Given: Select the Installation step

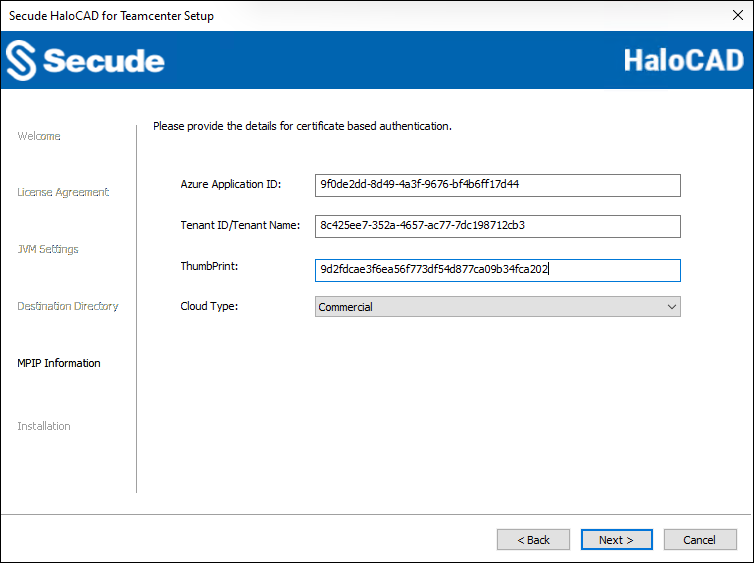Looking at the screenshot, I should 44,426.
